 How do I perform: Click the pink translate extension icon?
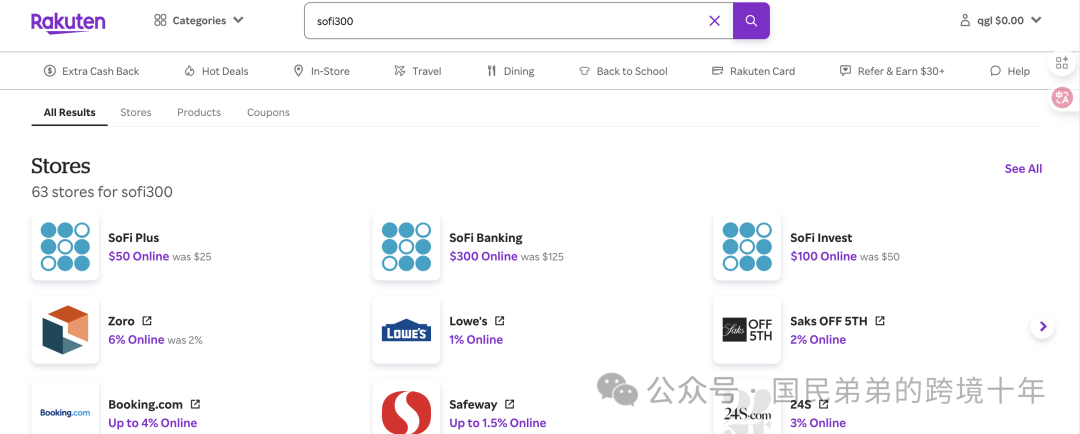1062,99
